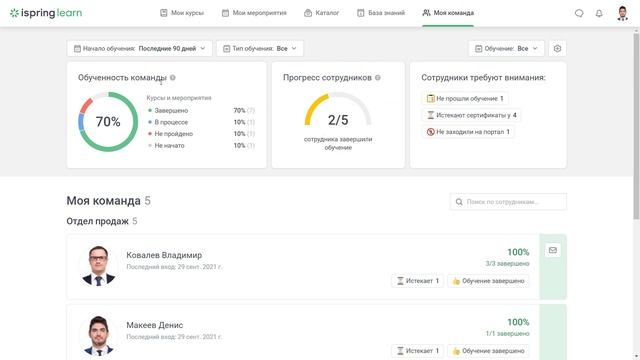This screenshot has width=640, height=360.
Task: Click 1/1 завершено for Макеев Денис
Action: 507,333
